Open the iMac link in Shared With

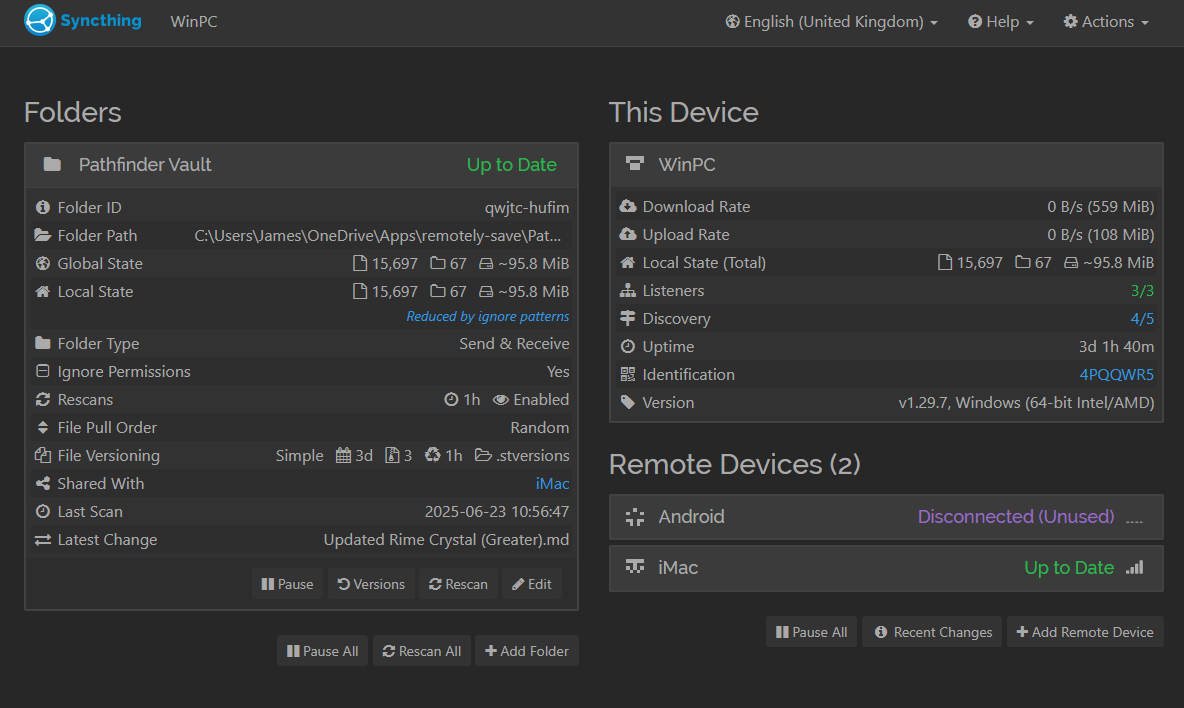tap(552, 483)
